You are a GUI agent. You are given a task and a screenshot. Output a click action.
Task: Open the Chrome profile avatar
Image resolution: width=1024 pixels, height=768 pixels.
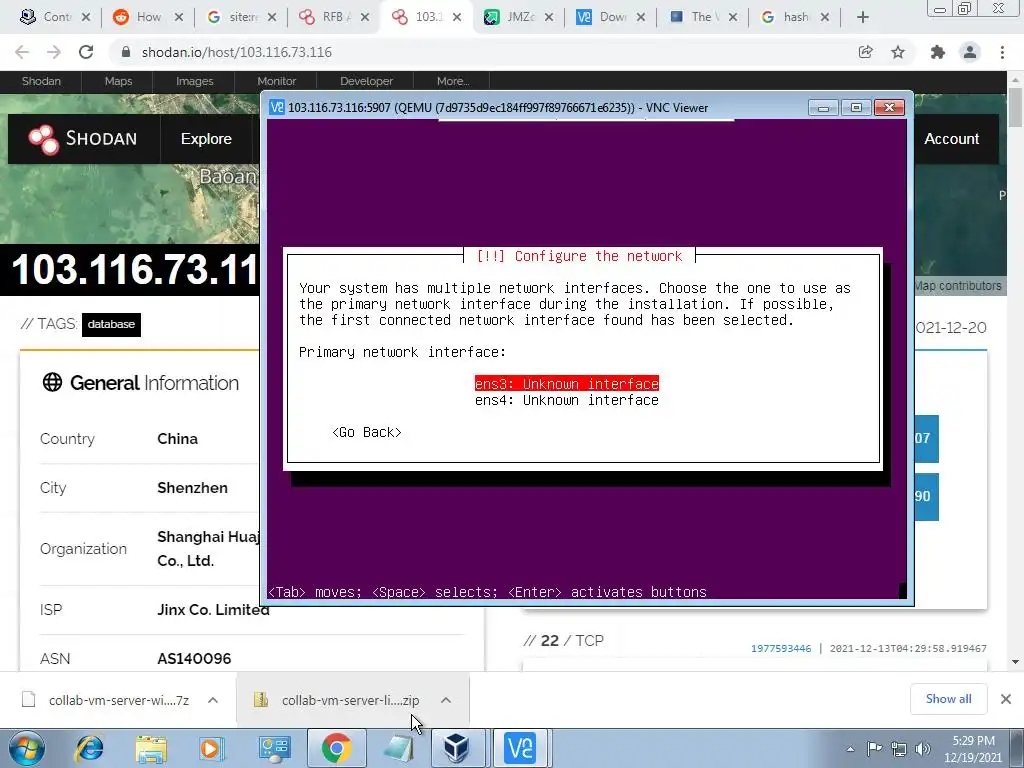[970, 52]
